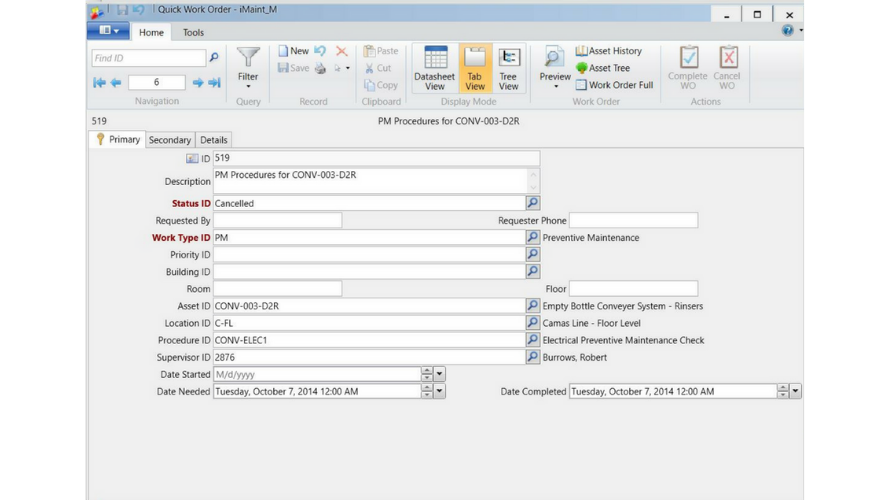890x500 pixels.
Task: Switch to the Secondary tab
Action: click(x=170, y=140)
